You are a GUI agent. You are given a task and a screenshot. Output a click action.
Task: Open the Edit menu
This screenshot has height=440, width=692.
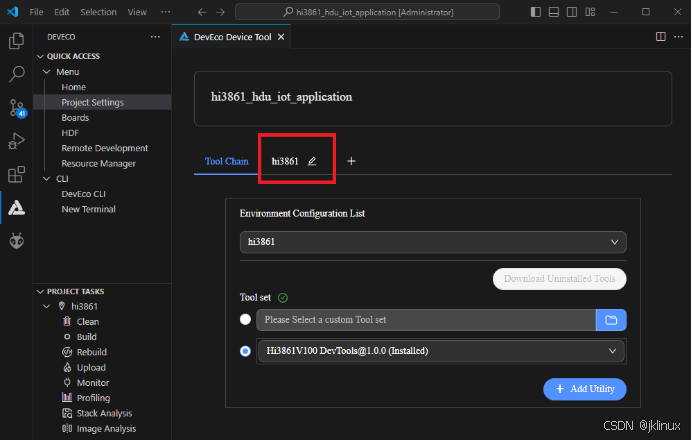click(62, 12)
